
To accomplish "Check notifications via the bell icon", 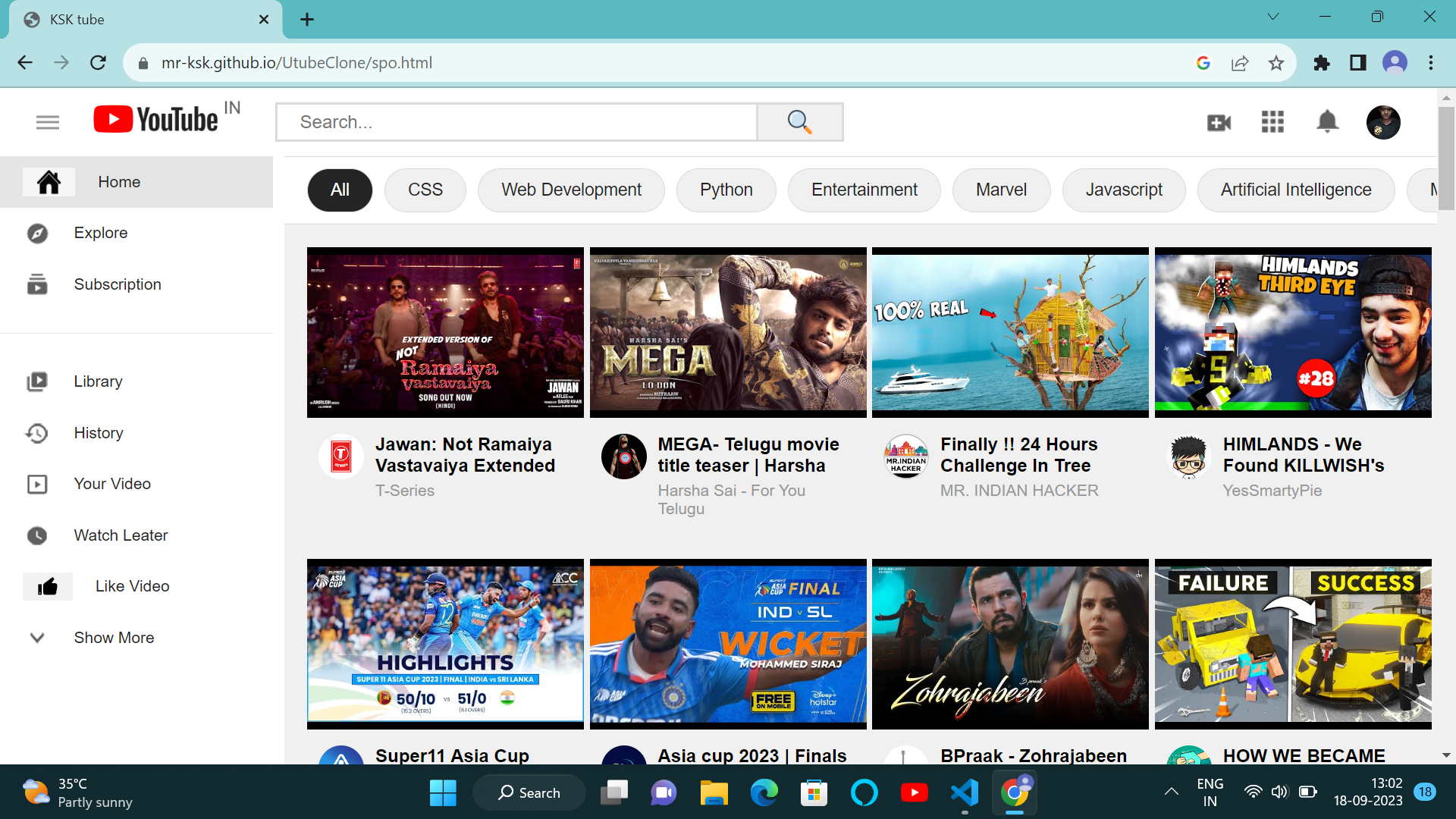I will click(x=1326, y=121).
